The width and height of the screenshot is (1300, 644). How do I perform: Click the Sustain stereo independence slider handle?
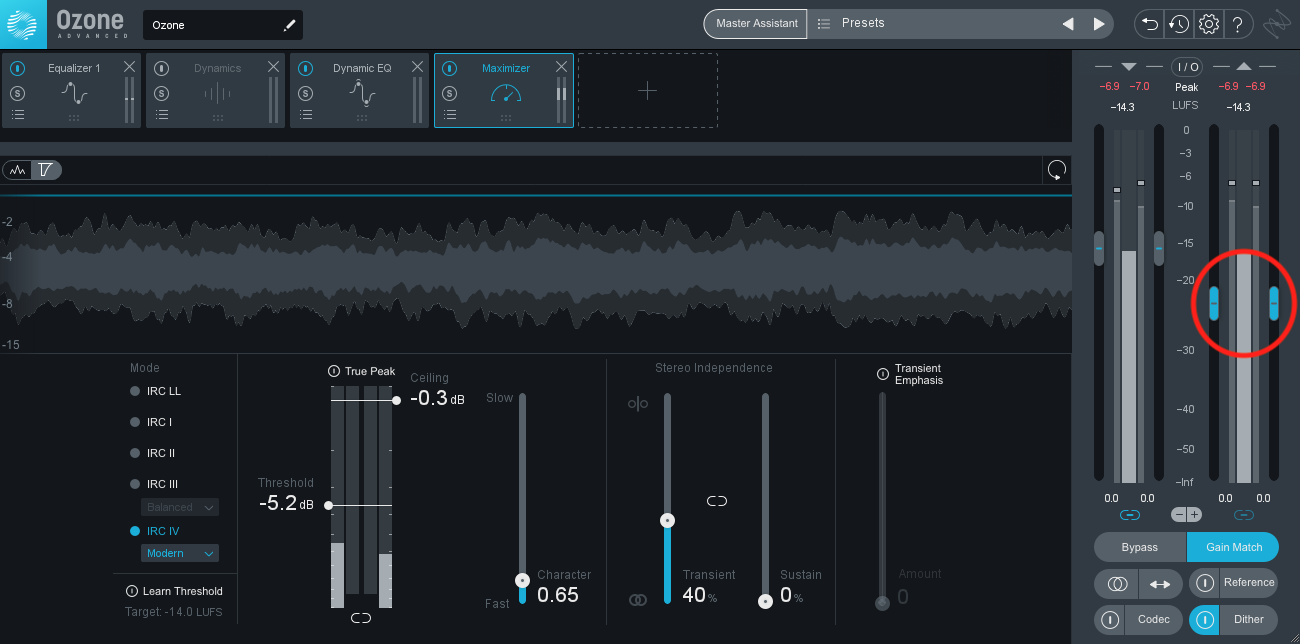click(x=765, y=601)
